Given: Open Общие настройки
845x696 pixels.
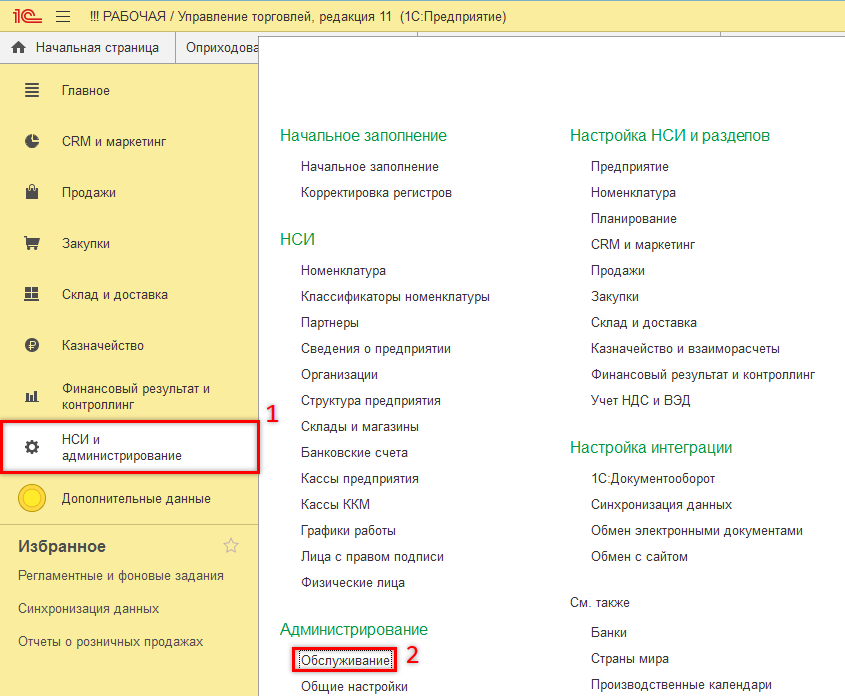Looking at the screenshot, I should [x=354, y=687].
